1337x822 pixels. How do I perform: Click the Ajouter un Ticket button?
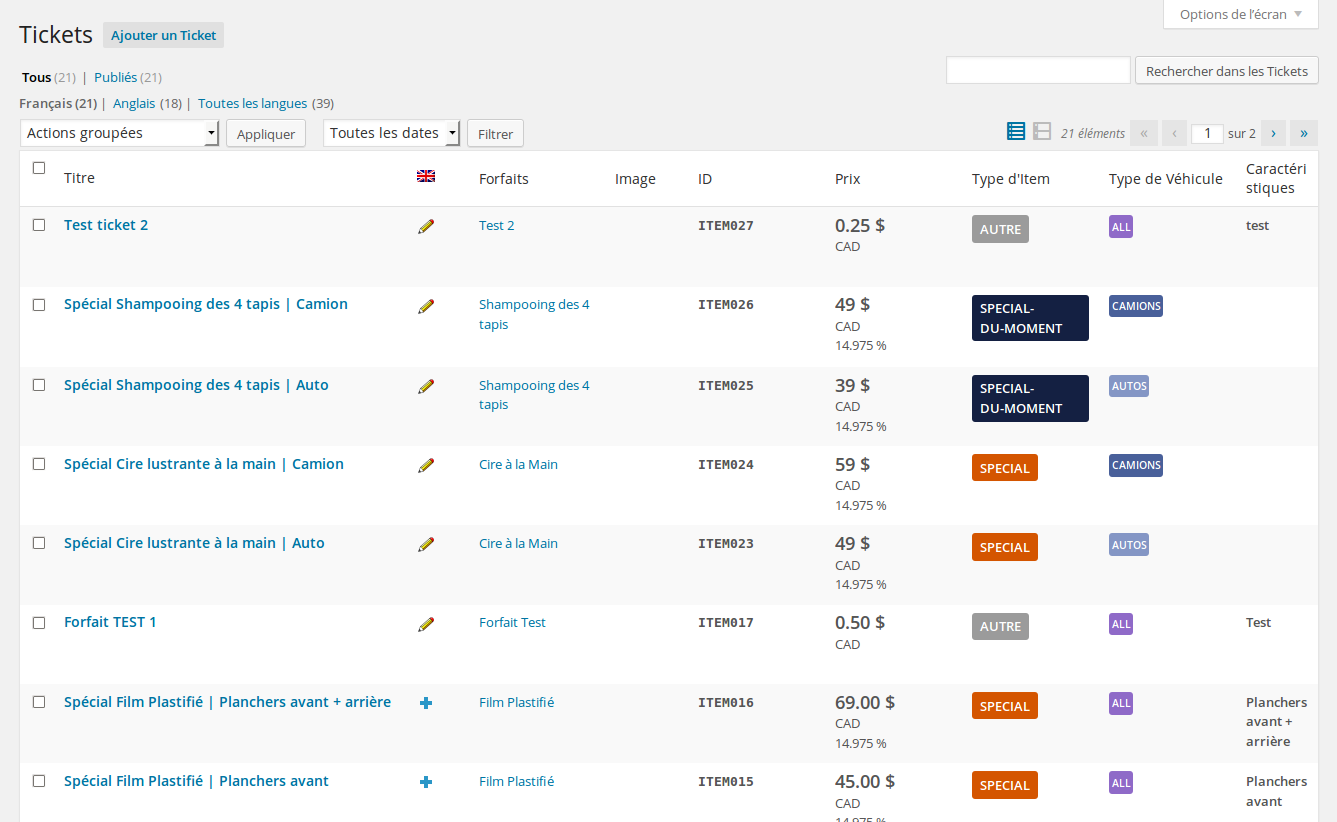click(x=163, y=35)
